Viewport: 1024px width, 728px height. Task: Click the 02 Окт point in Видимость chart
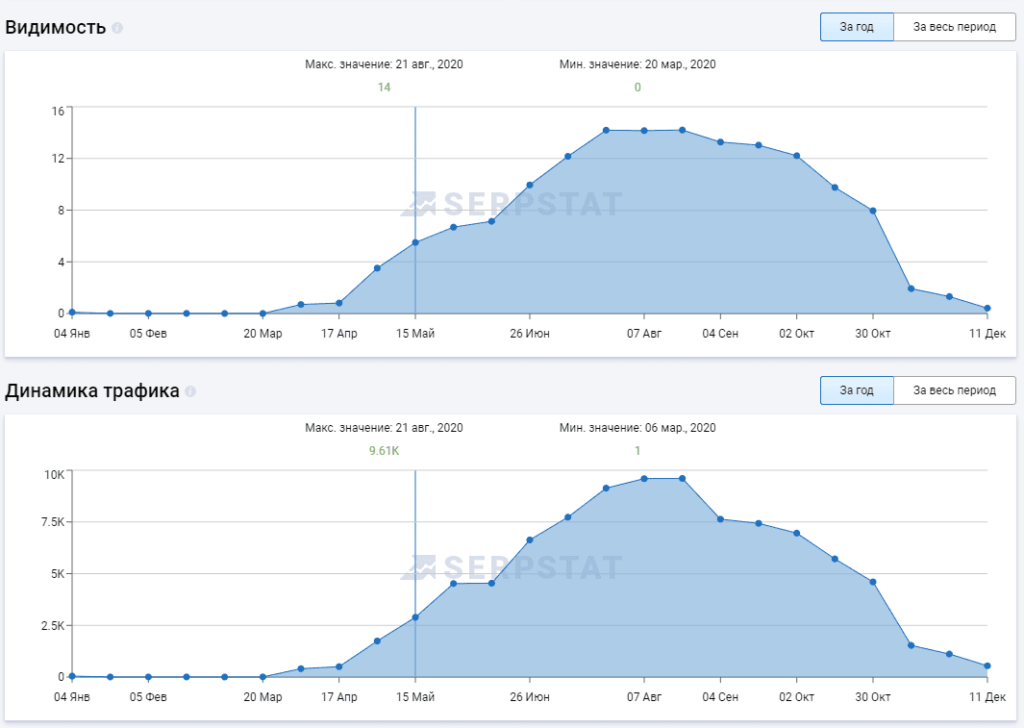797,156
